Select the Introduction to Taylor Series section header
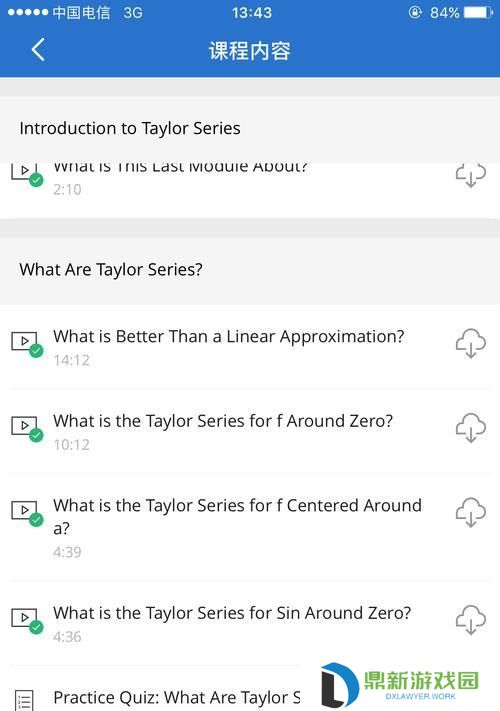 coord(250,129)
